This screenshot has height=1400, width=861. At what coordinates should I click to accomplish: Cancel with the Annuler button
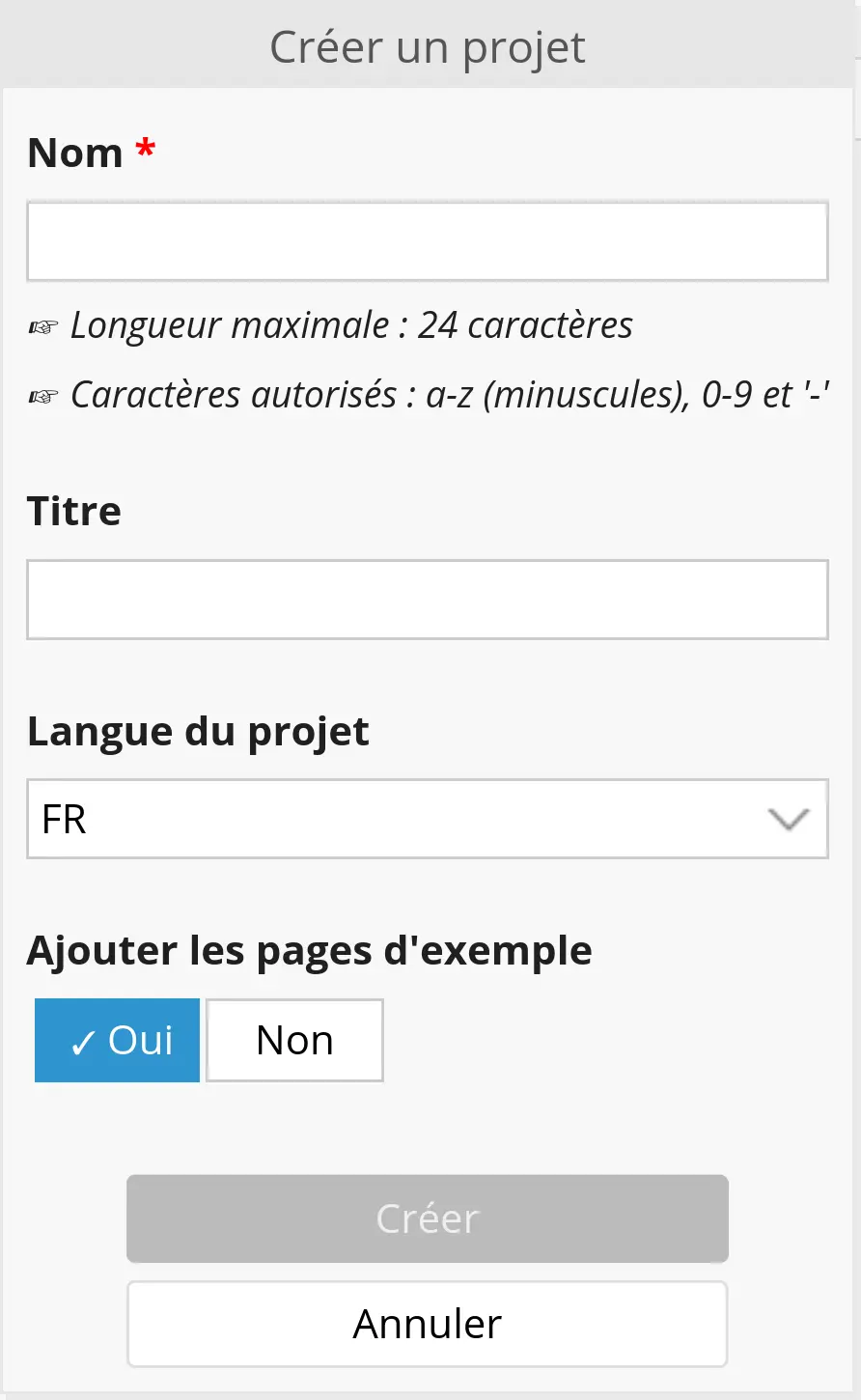click(427, 1324)
